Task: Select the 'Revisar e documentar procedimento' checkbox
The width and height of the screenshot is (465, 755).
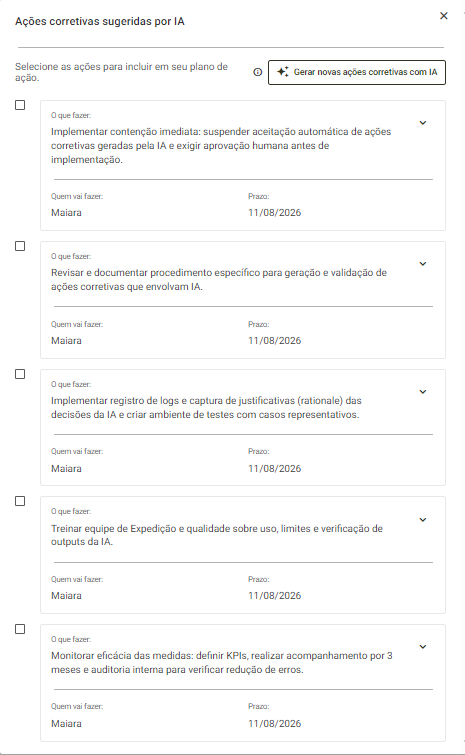Action: coord(20,246)
